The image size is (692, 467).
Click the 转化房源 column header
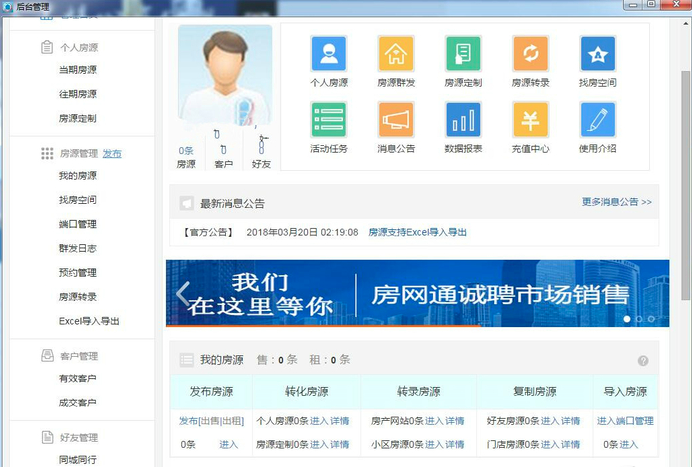coord(307,392)
